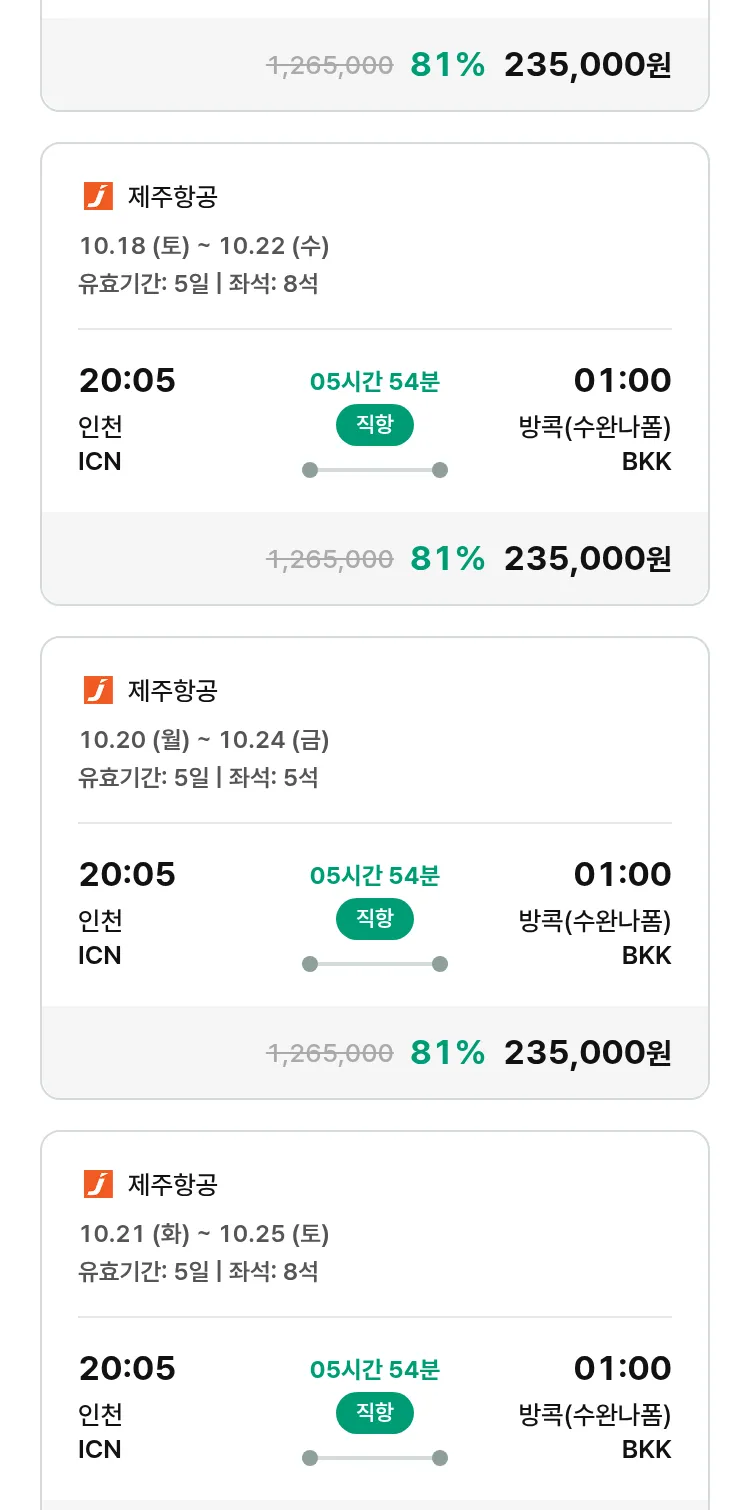Click the route line on the 10.18 flight
The height and width of the screenshot is (1510, 750).
(x=375, y=470)
